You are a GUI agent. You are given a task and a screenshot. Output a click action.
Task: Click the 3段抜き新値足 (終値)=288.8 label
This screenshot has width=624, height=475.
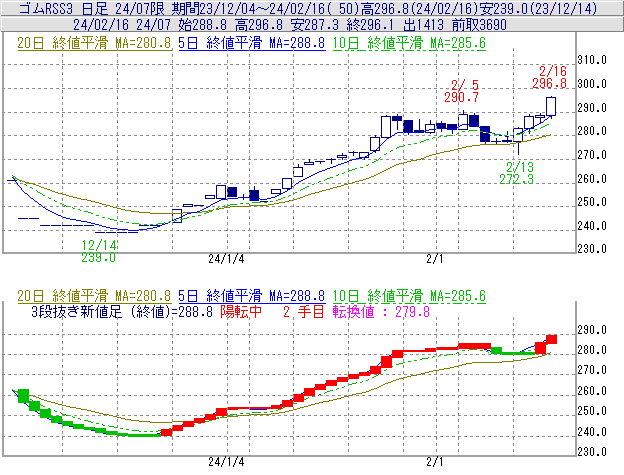click(122, 312)
